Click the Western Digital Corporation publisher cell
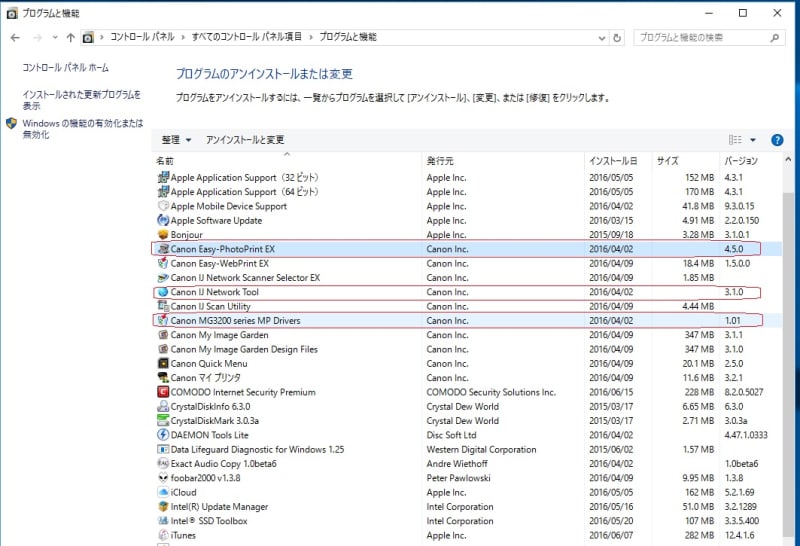The image size is (800, 546). (x=481, y=449)
